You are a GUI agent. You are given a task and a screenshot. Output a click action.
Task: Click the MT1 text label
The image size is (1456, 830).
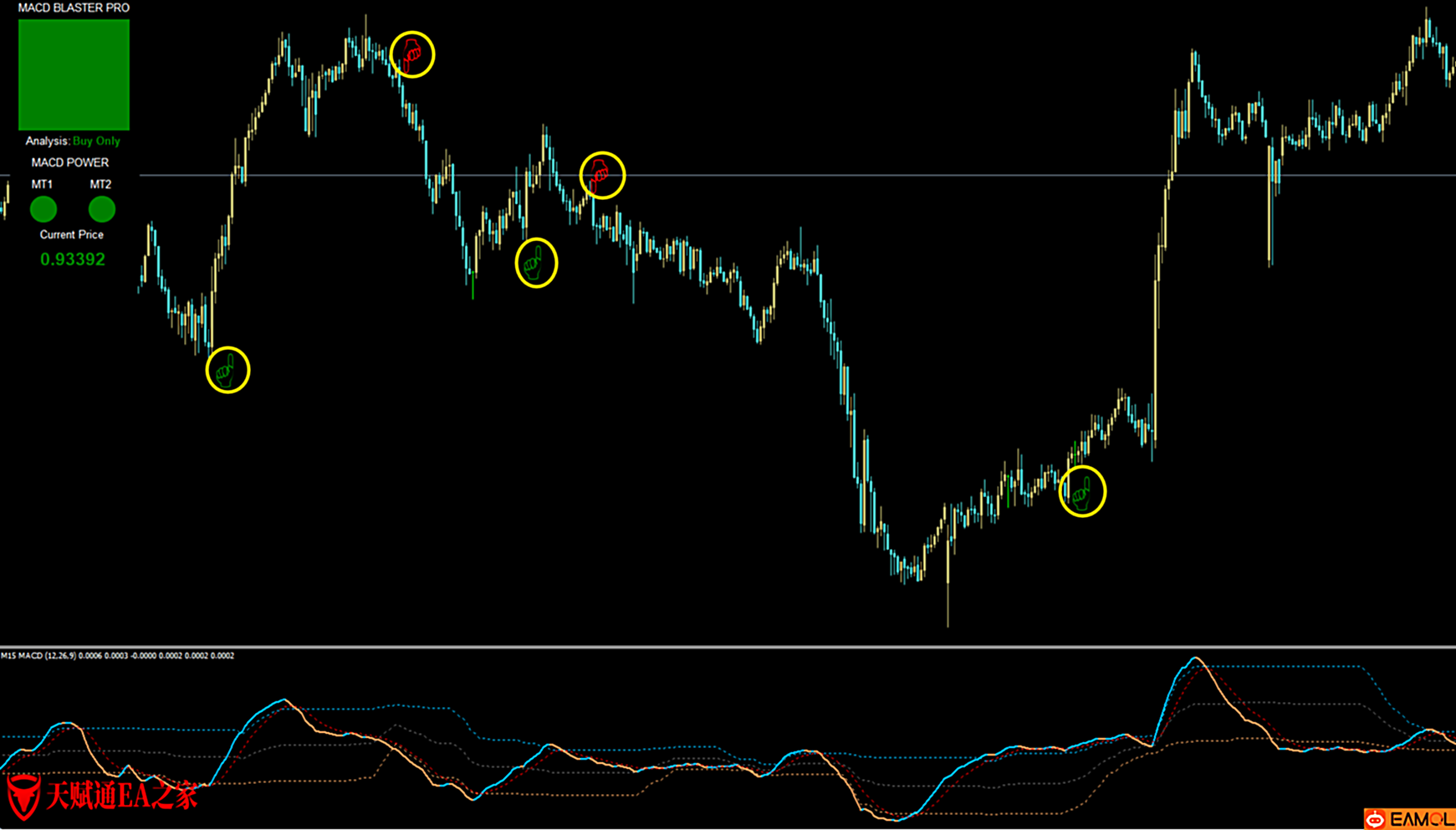(42, 184)
